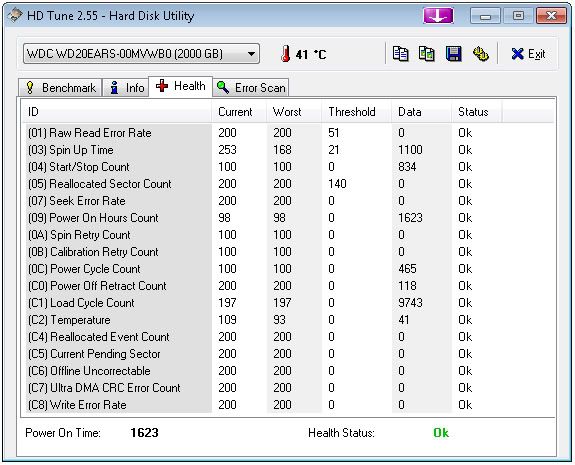Viewport: 575px width, 465px height.
Task: Click the Power On Time value 1623
Action: tap(144, 433)
